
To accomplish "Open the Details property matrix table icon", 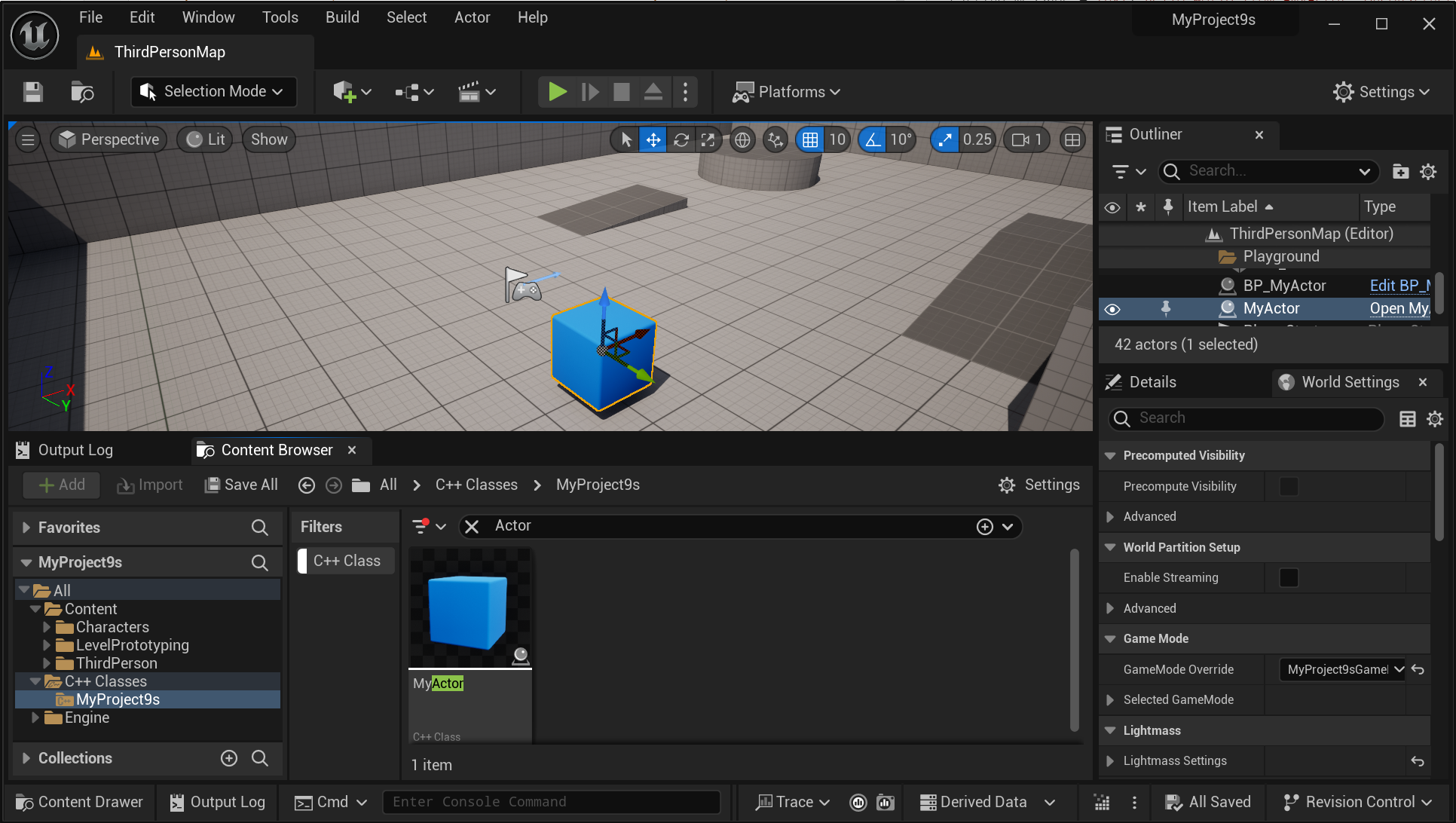I will point(1407,419).
